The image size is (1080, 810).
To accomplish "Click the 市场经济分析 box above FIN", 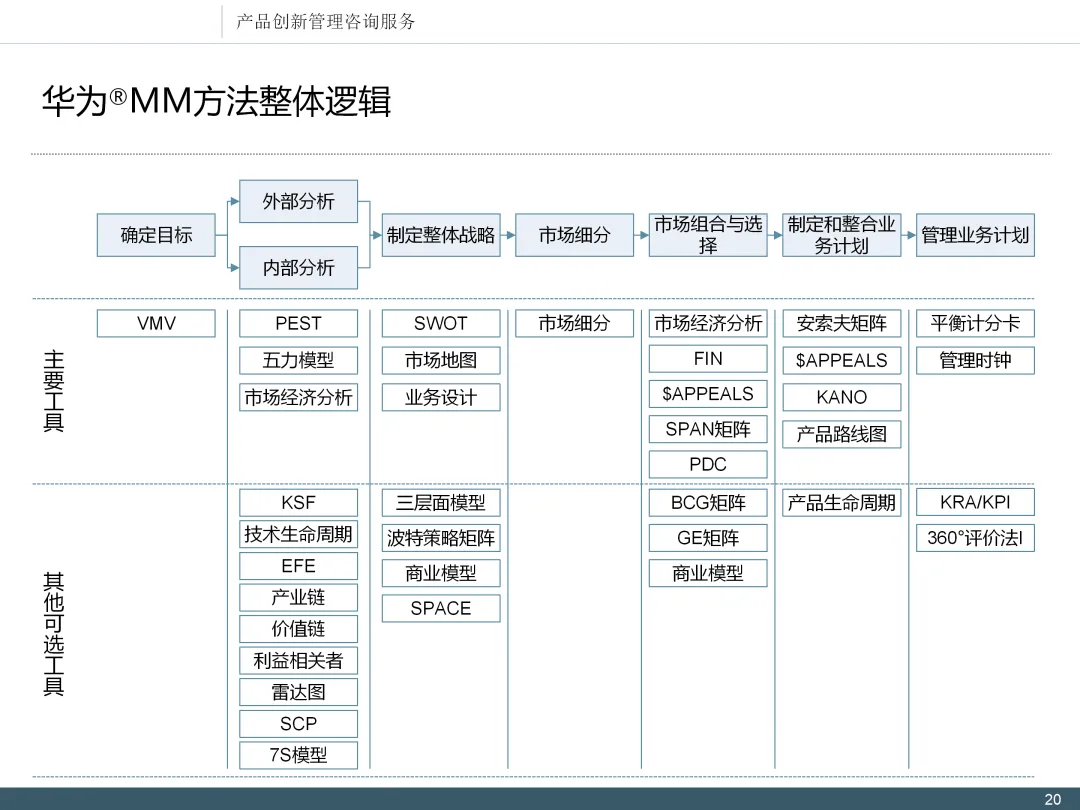I will 708,323.
